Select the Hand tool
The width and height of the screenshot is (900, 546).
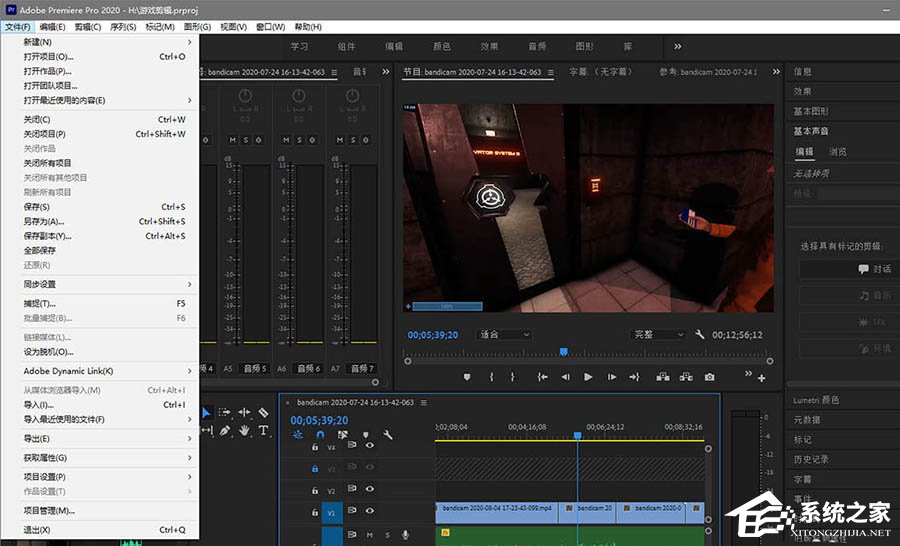[x=245, y=431]
